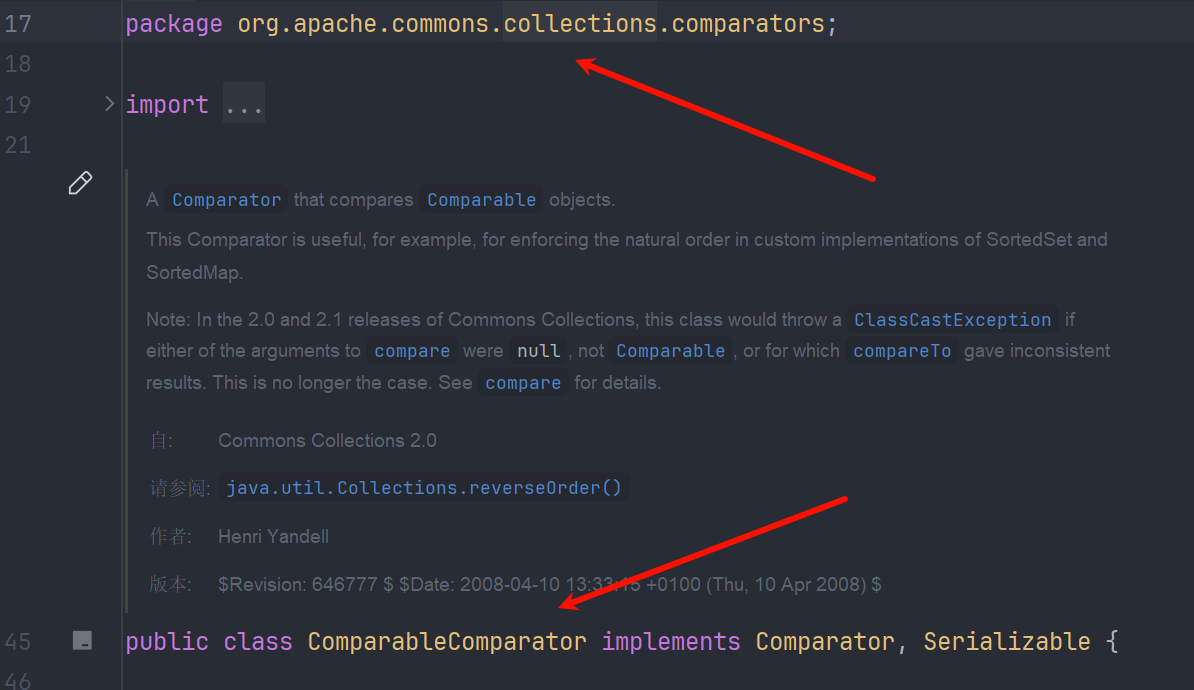The width and height of the screenshot is (1194, 690).
Task: Click the Comparator interface in class declaration
Action: click(825, 641)
